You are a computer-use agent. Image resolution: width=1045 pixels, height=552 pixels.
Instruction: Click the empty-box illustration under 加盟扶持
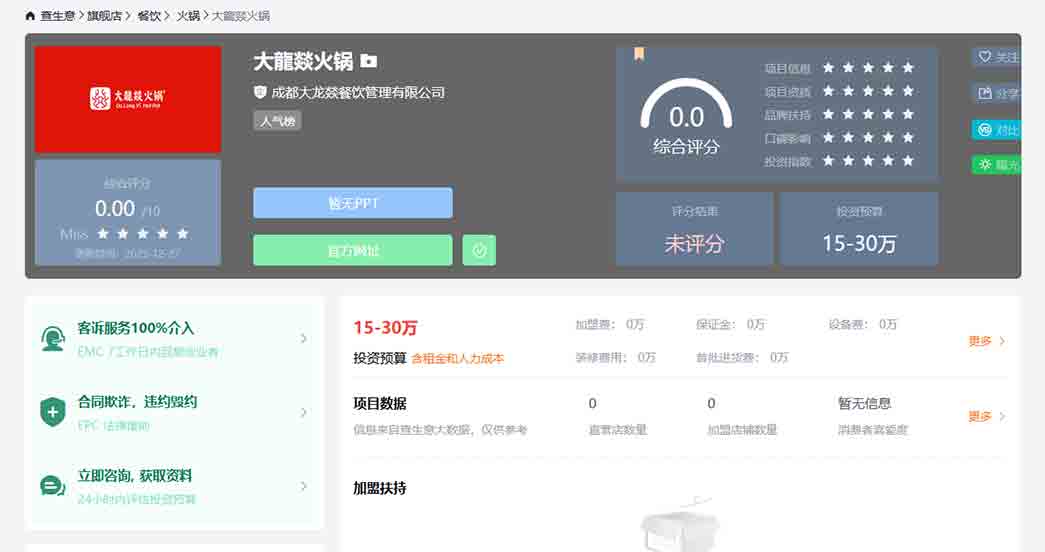click(681, 523)
